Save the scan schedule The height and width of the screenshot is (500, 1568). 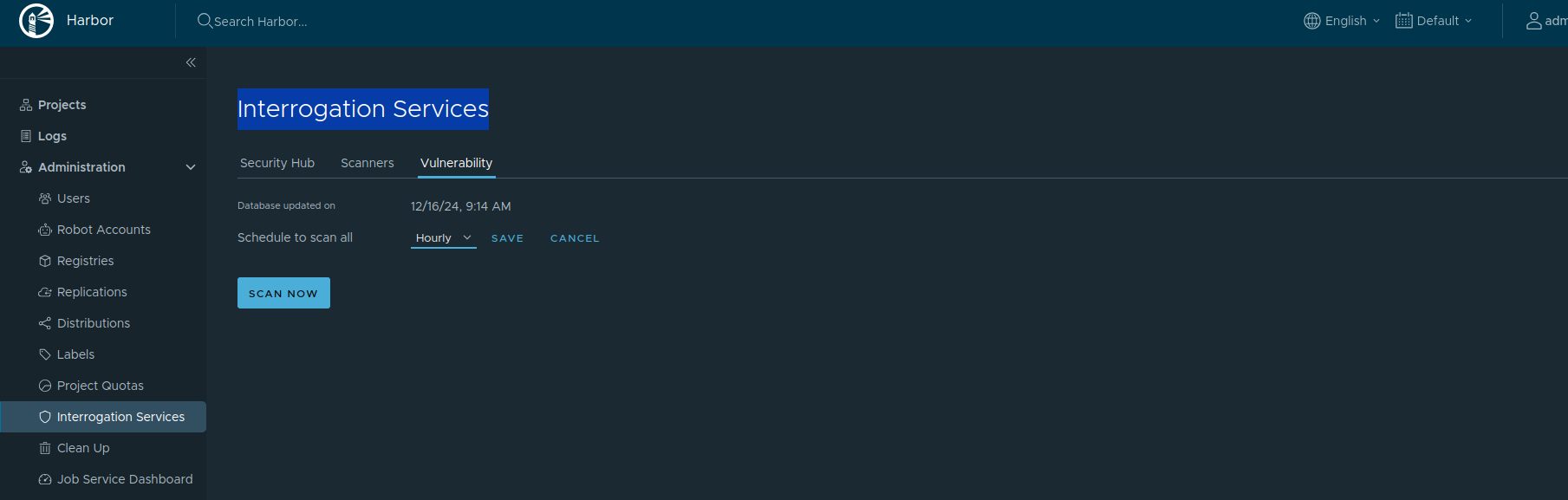[x=507, y=238]
